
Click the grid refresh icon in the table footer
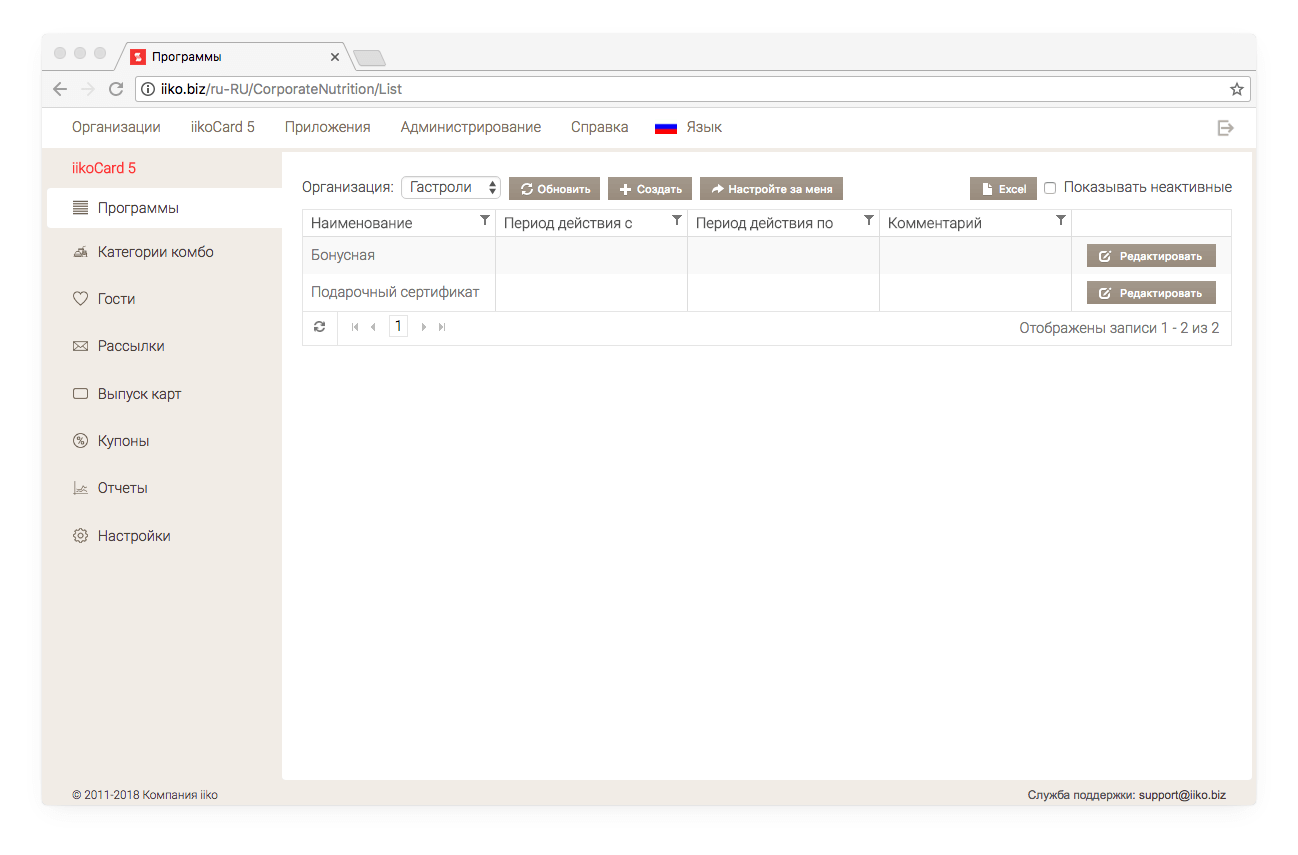(x=320, y=327)
